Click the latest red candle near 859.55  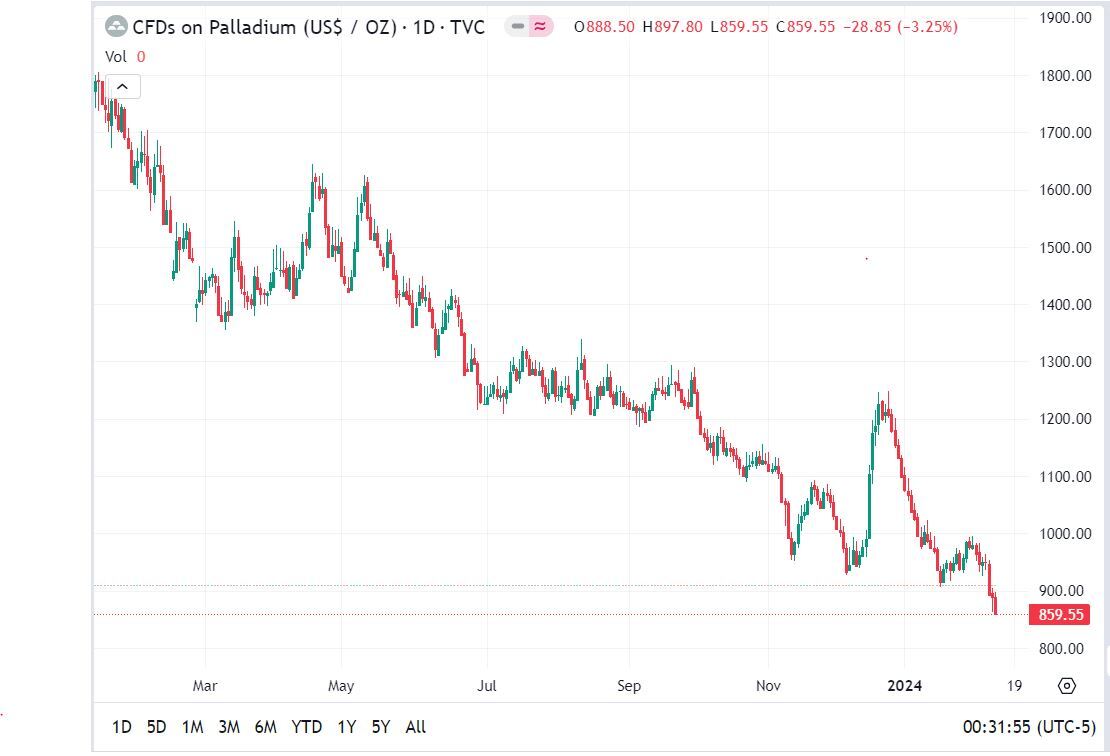995,605
